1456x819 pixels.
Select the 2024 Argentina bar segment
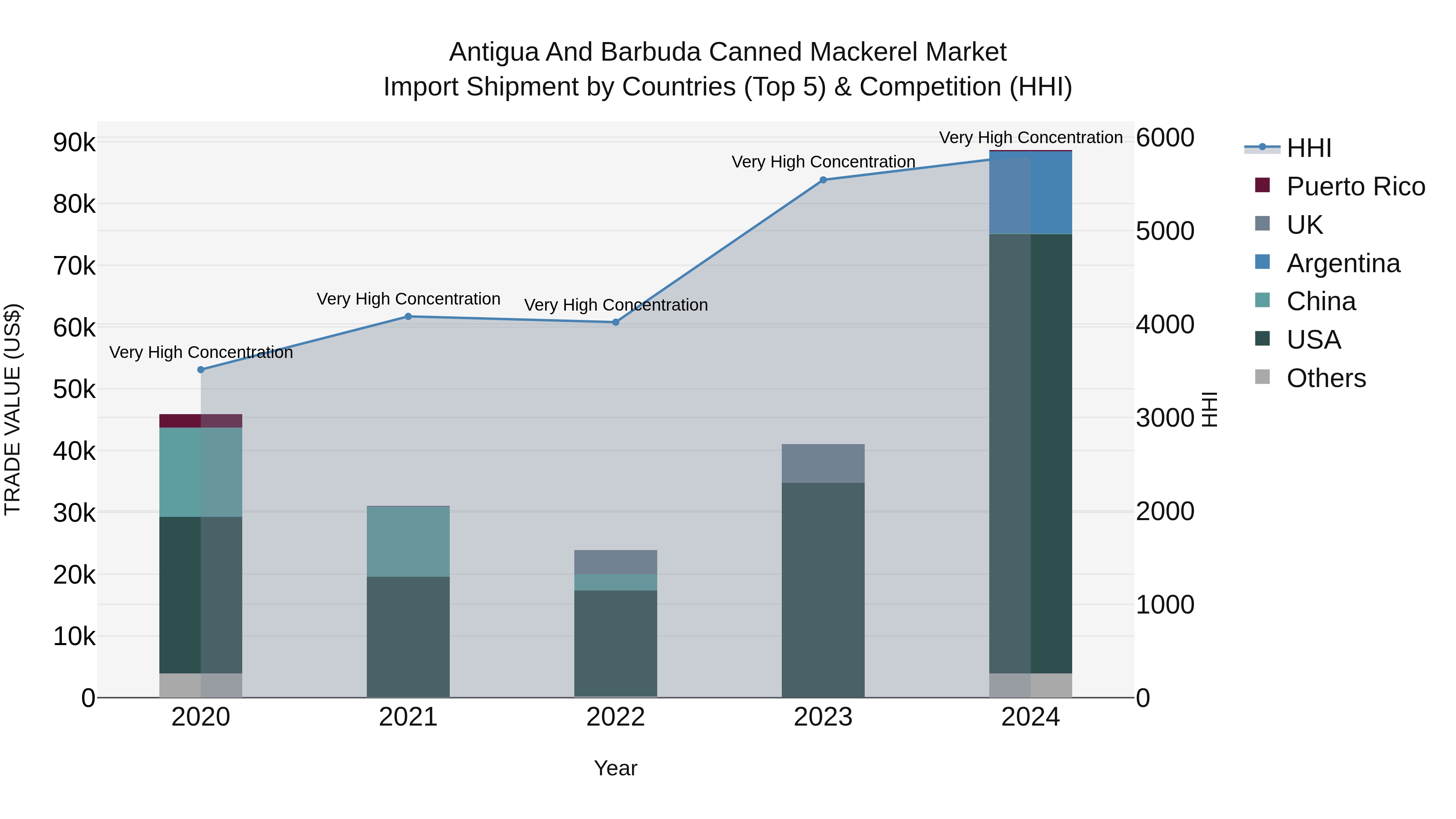(x=1031, y=193)
